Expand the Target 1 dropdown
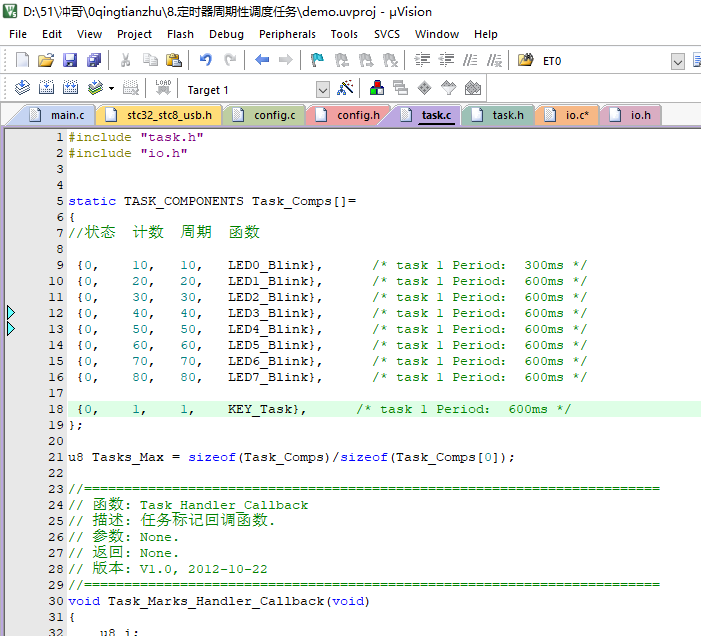The image size is (701, 636). tap(322, 89)
